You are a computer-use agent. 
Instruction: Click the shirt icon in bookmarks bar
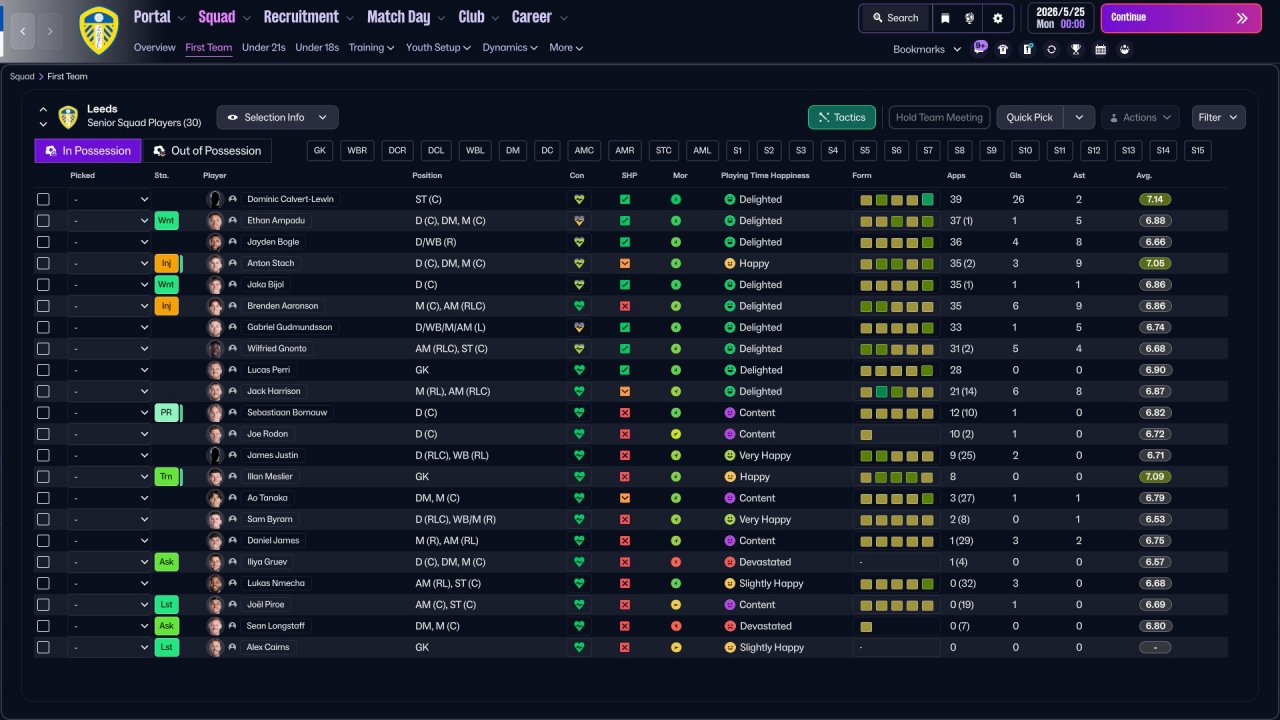click(x=1003, y=49)
